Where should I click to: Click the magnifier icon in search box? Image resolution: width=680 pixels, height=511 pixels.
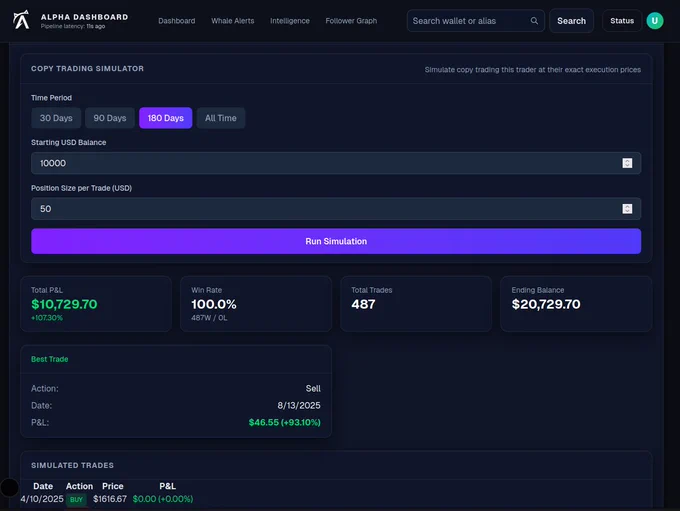[534, 21]
